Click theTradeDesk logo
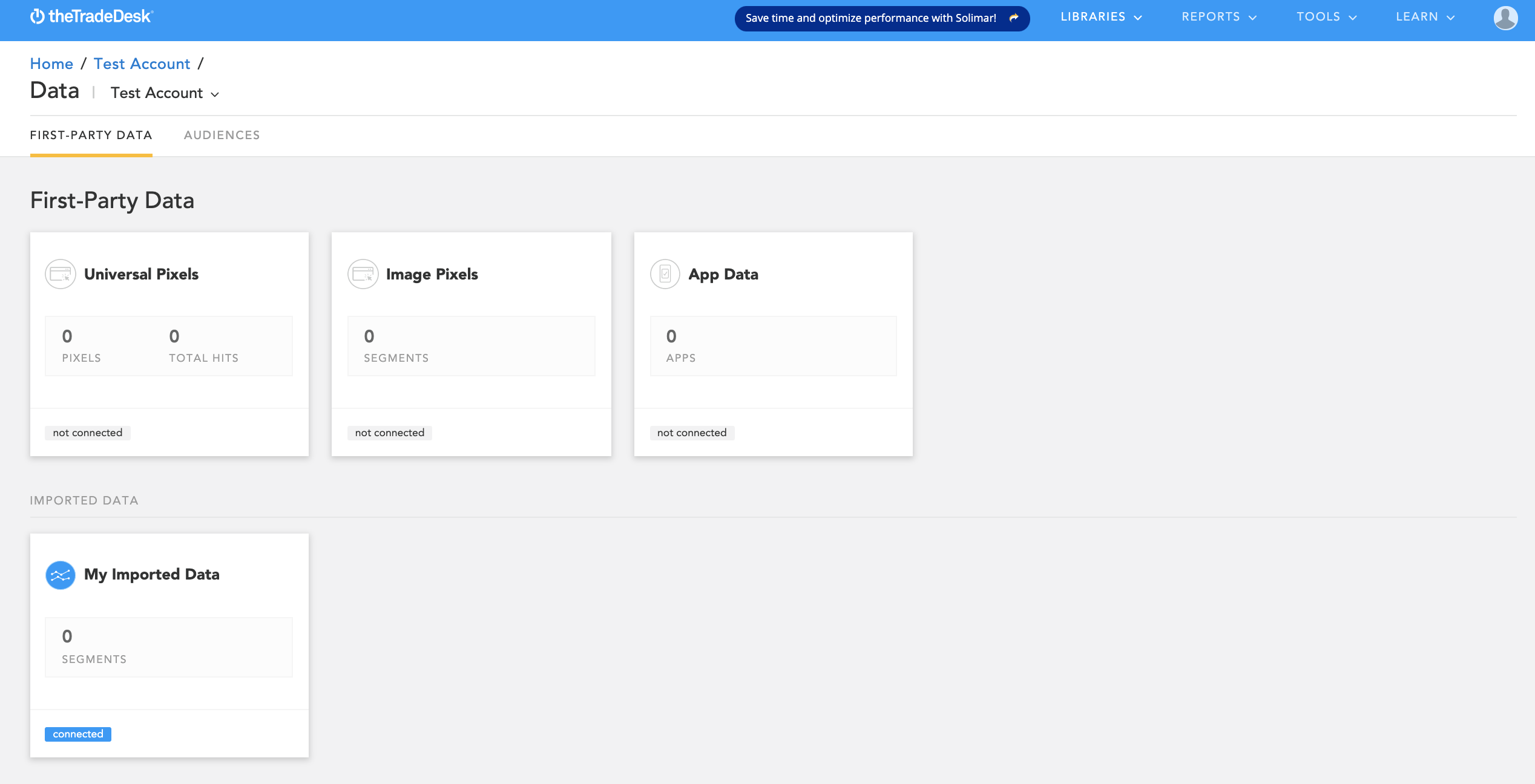Screen dimensions: 1535x784 coord(92,16)
